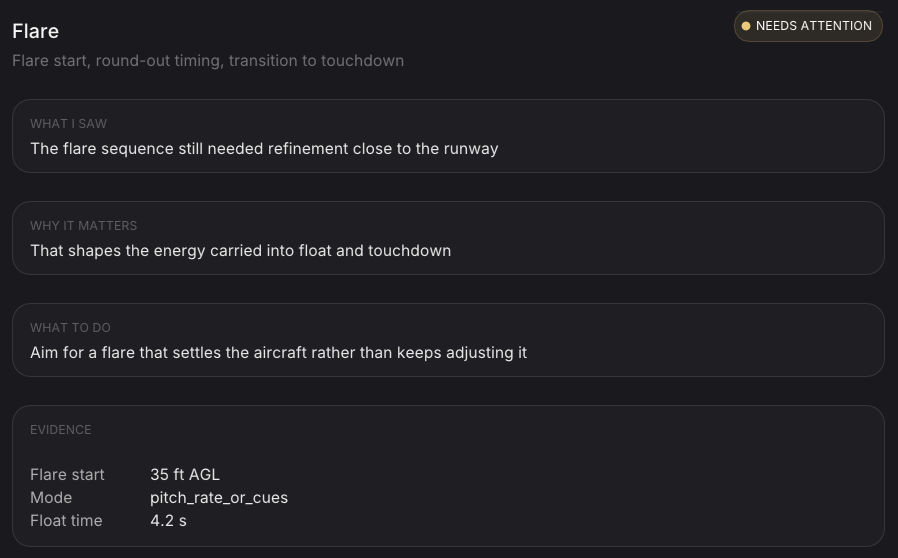
Task: Click the WHAT TO DO label
Action: (x=70, y=328)
